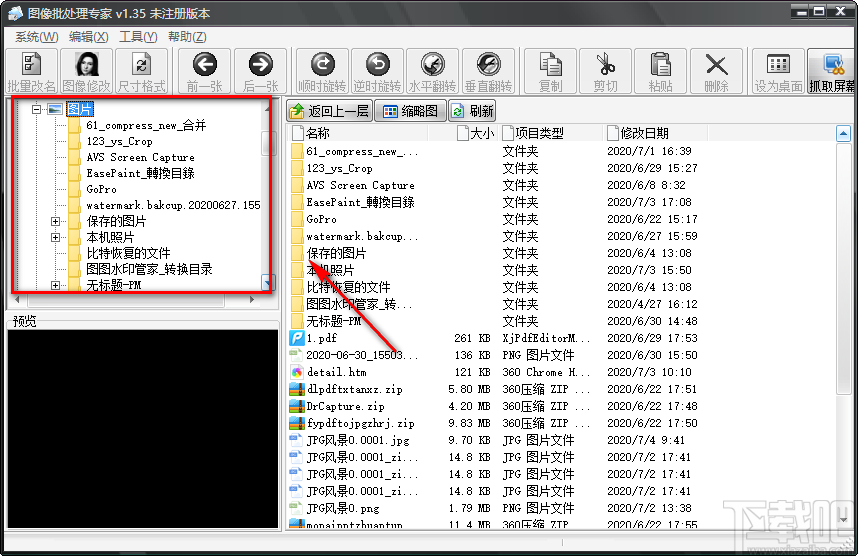
Task: Sort file list by 修改日期 column
Action: pyautogui.click(x=656, y=133)
